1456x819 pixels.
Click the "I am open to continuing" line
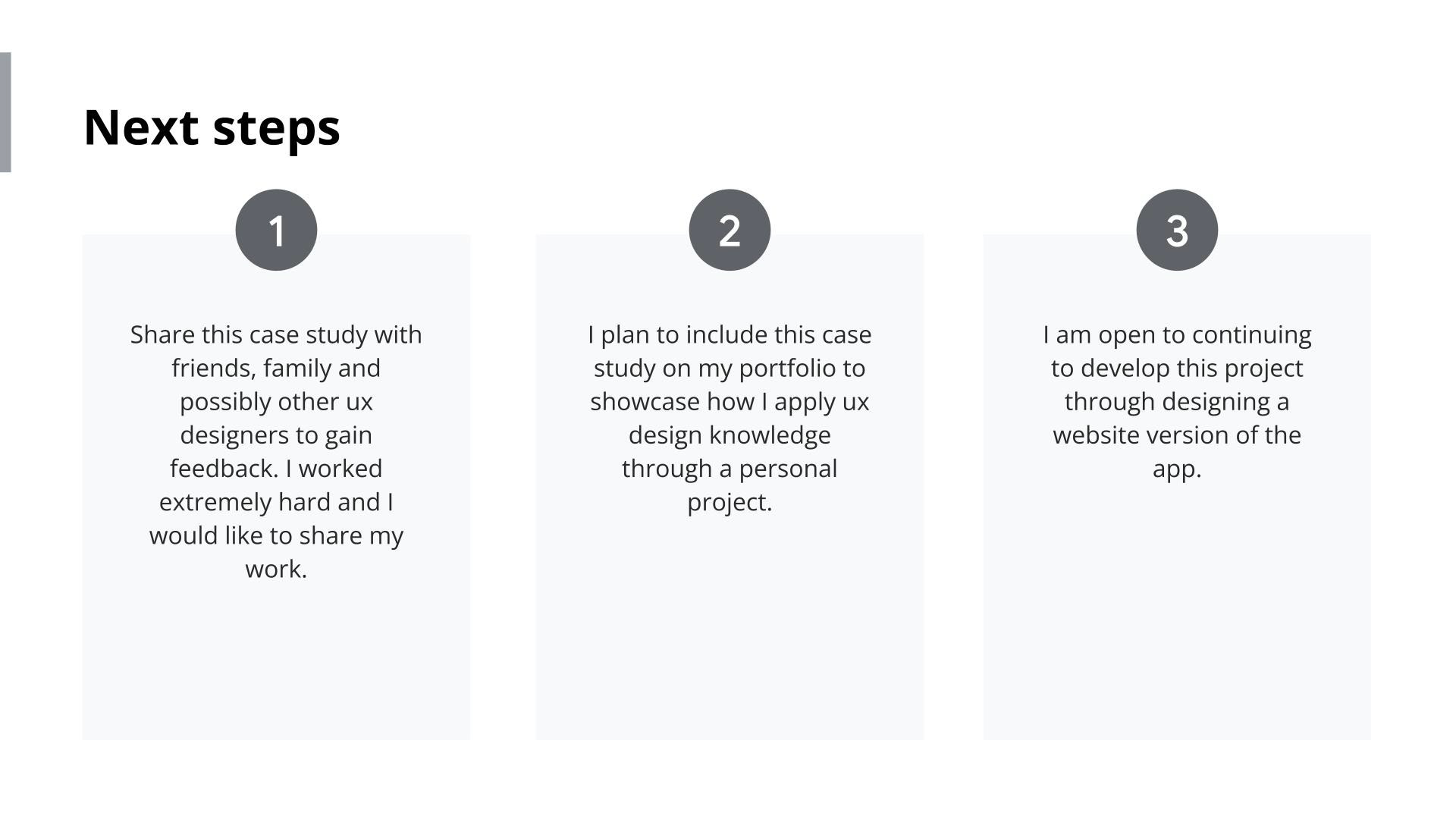coord(1177,334)
